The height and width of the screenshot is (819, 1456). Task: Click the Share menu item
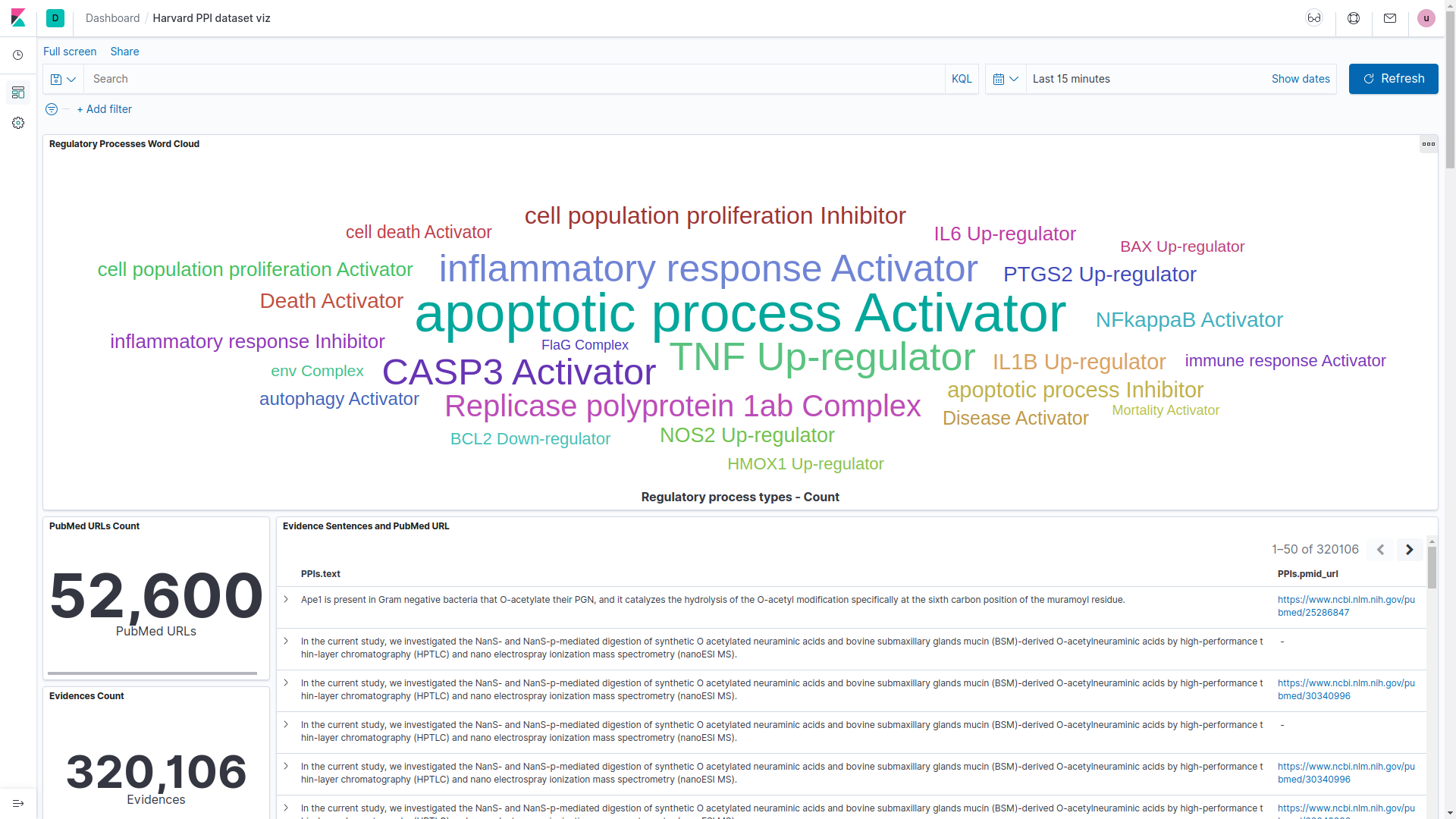click(124, 52)
